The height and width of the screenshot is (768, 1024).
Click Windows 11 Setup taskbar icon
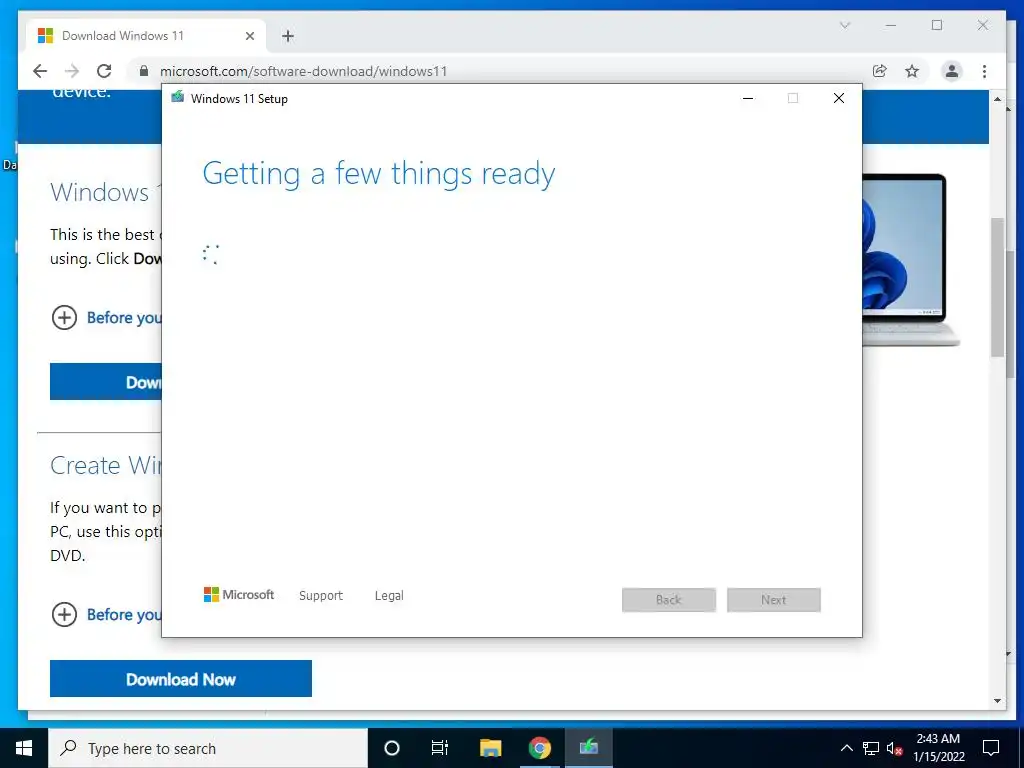(588, 748)
